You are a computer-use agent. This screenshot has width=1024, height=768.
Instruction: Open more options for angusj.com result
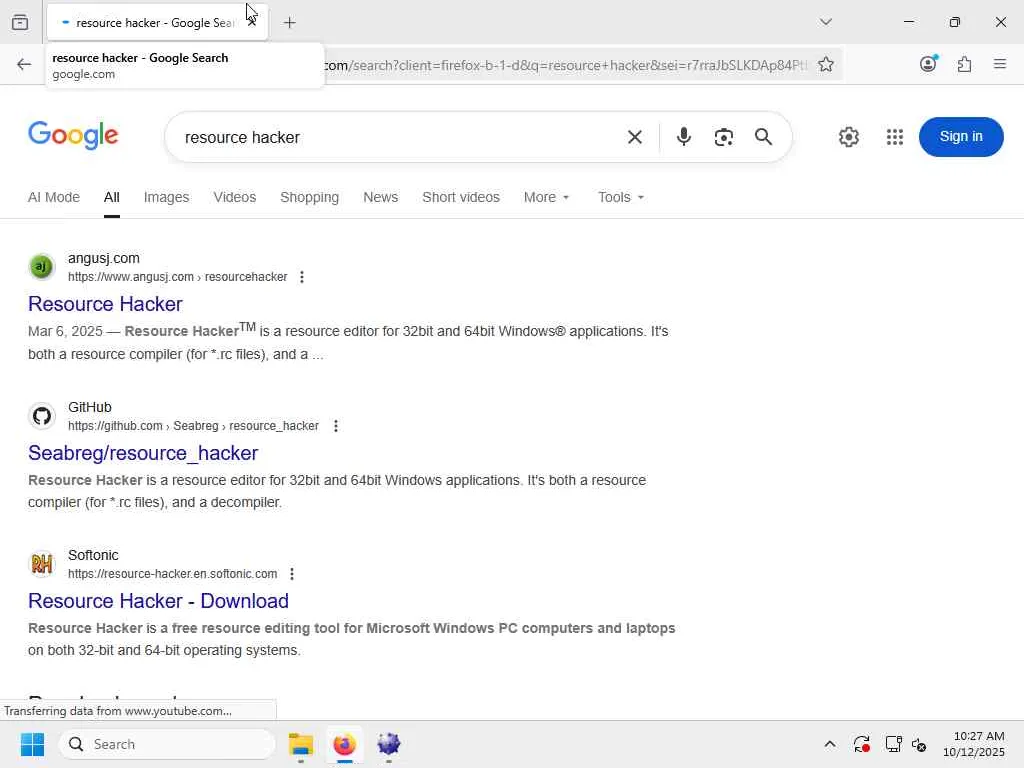point(302,277)
